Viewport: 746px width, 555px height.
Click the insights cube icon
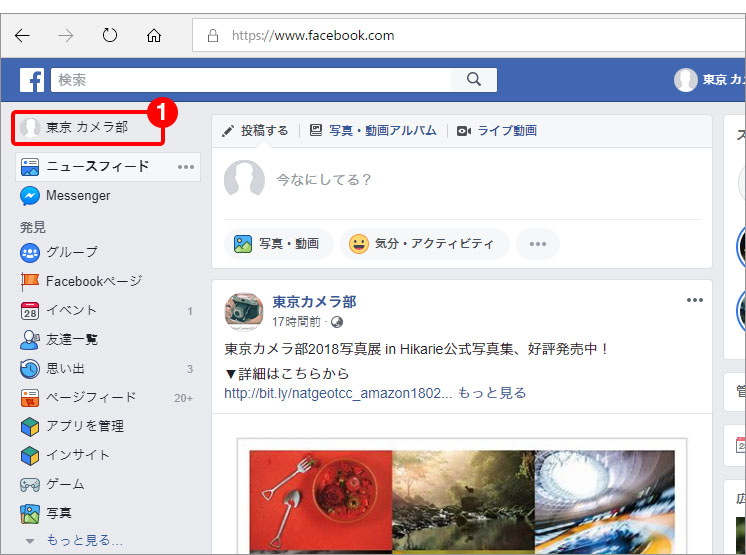pos(29,456)
